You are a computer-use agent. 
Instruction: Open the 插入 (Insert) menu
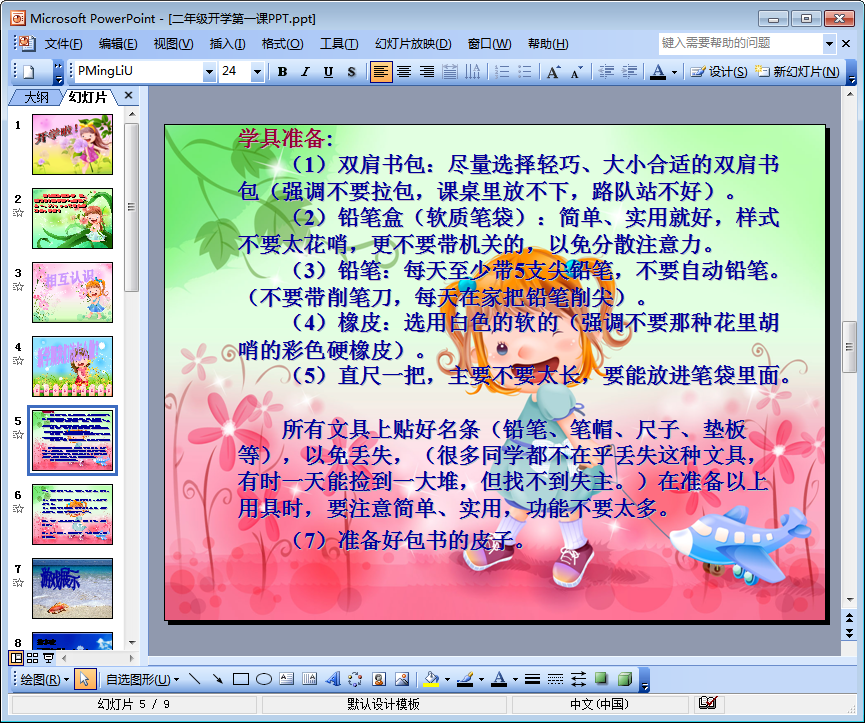(x=227, y=44)
